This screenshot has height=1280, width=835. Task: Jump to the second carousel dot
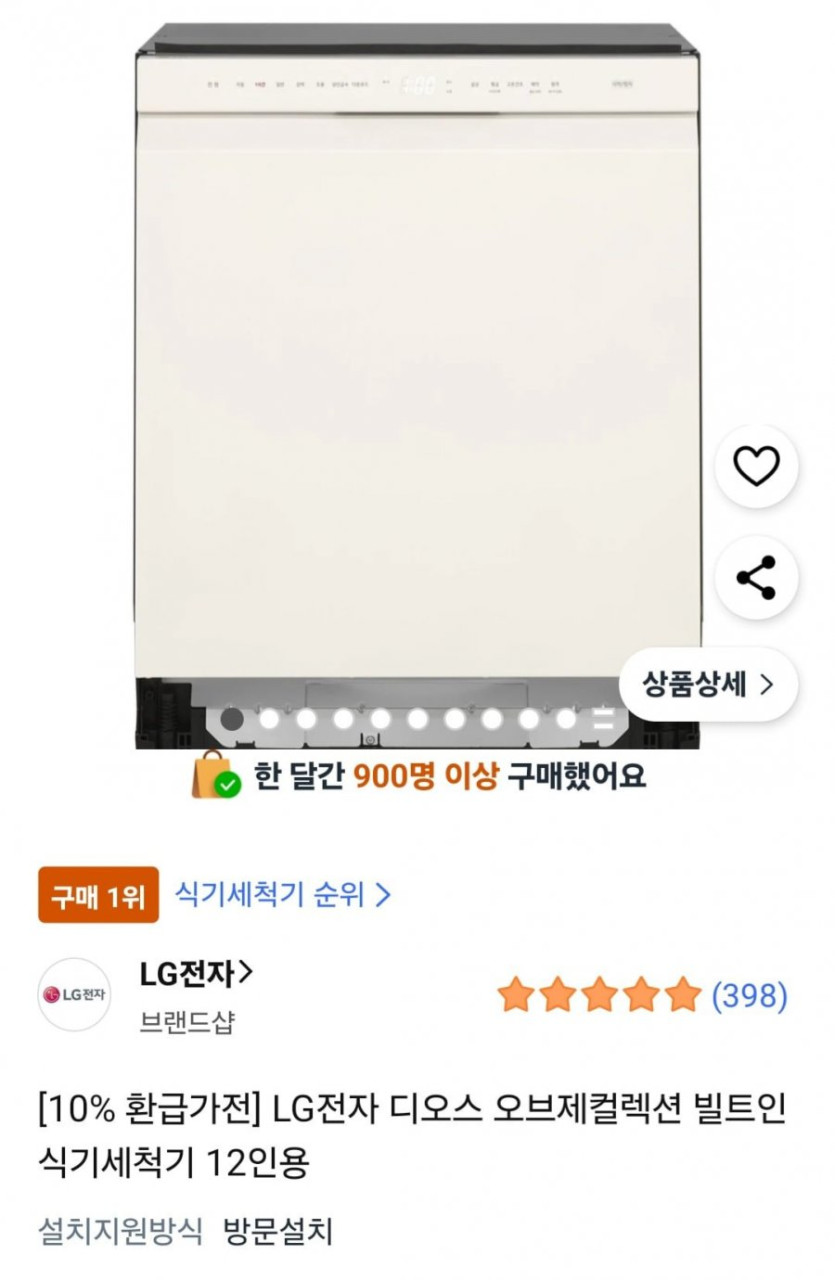click(x=269, y=718)
